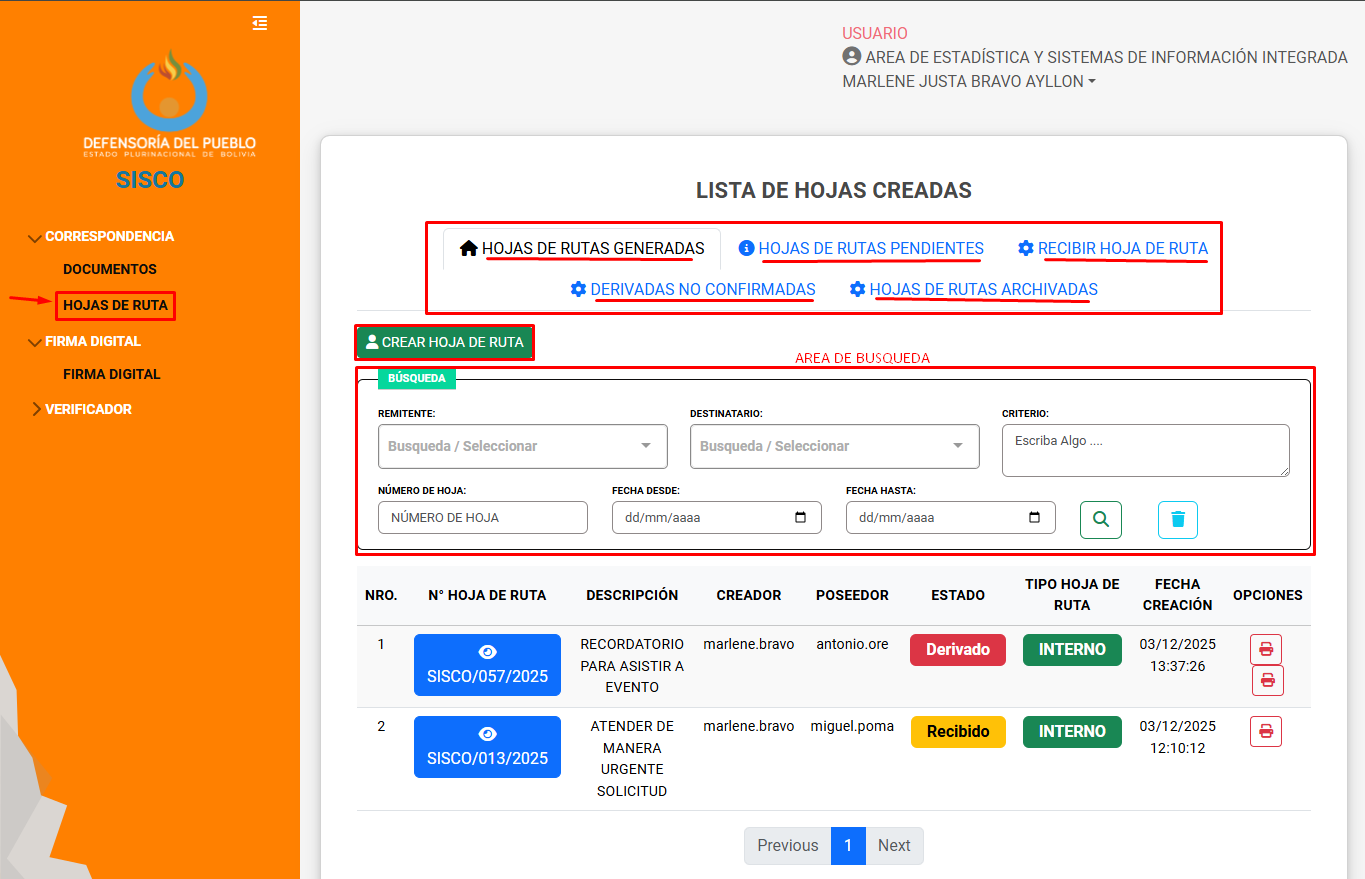Click the Next pagination button

pos(893,845)
